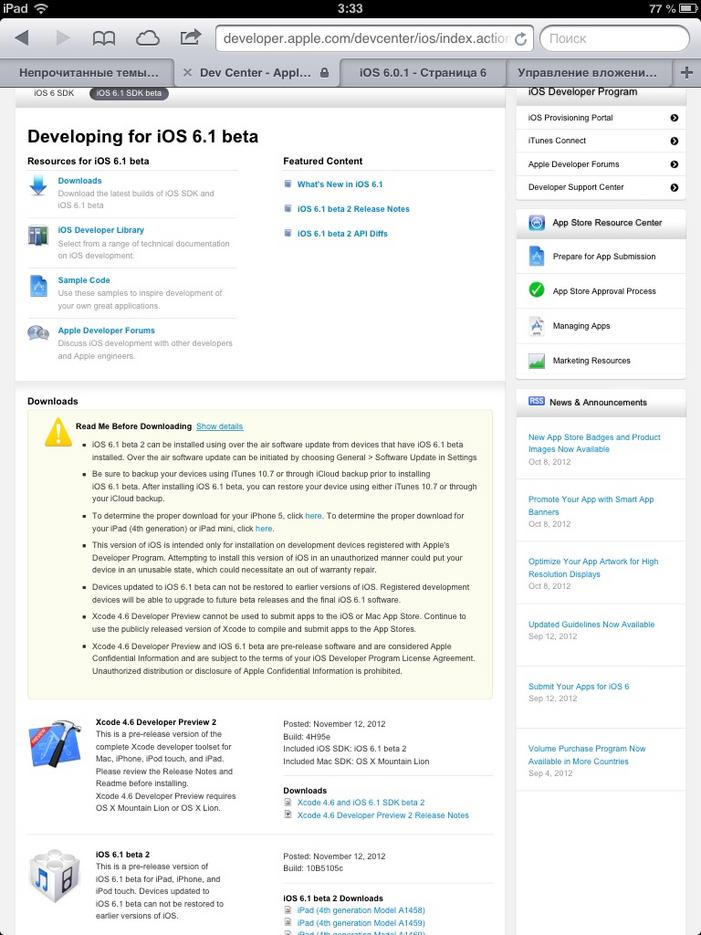Download iPad 4th generation Model A1458
This screenshot has width=701, height=935.
point(361,910)
